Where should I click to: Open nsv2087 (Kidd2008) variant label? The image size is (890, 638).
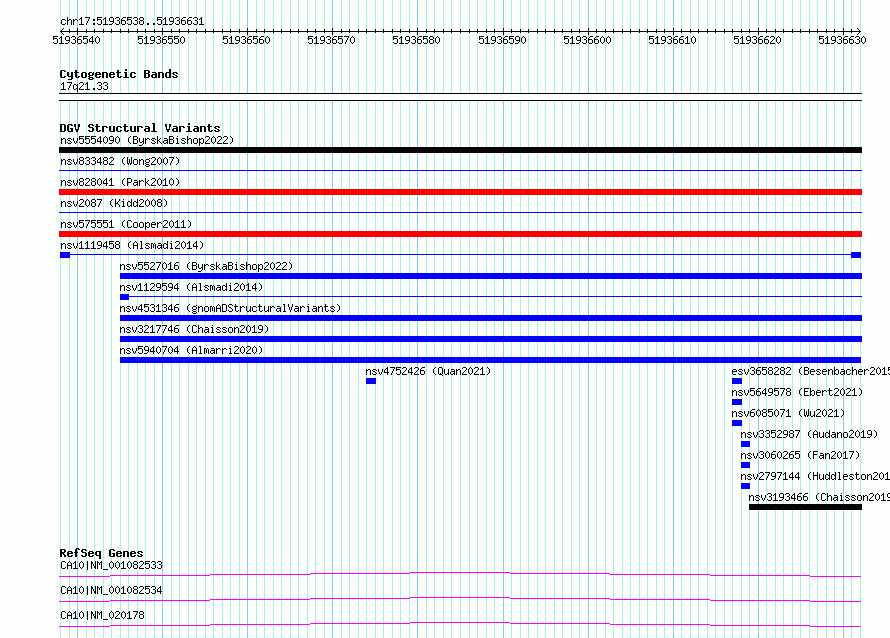click(114, 203)
